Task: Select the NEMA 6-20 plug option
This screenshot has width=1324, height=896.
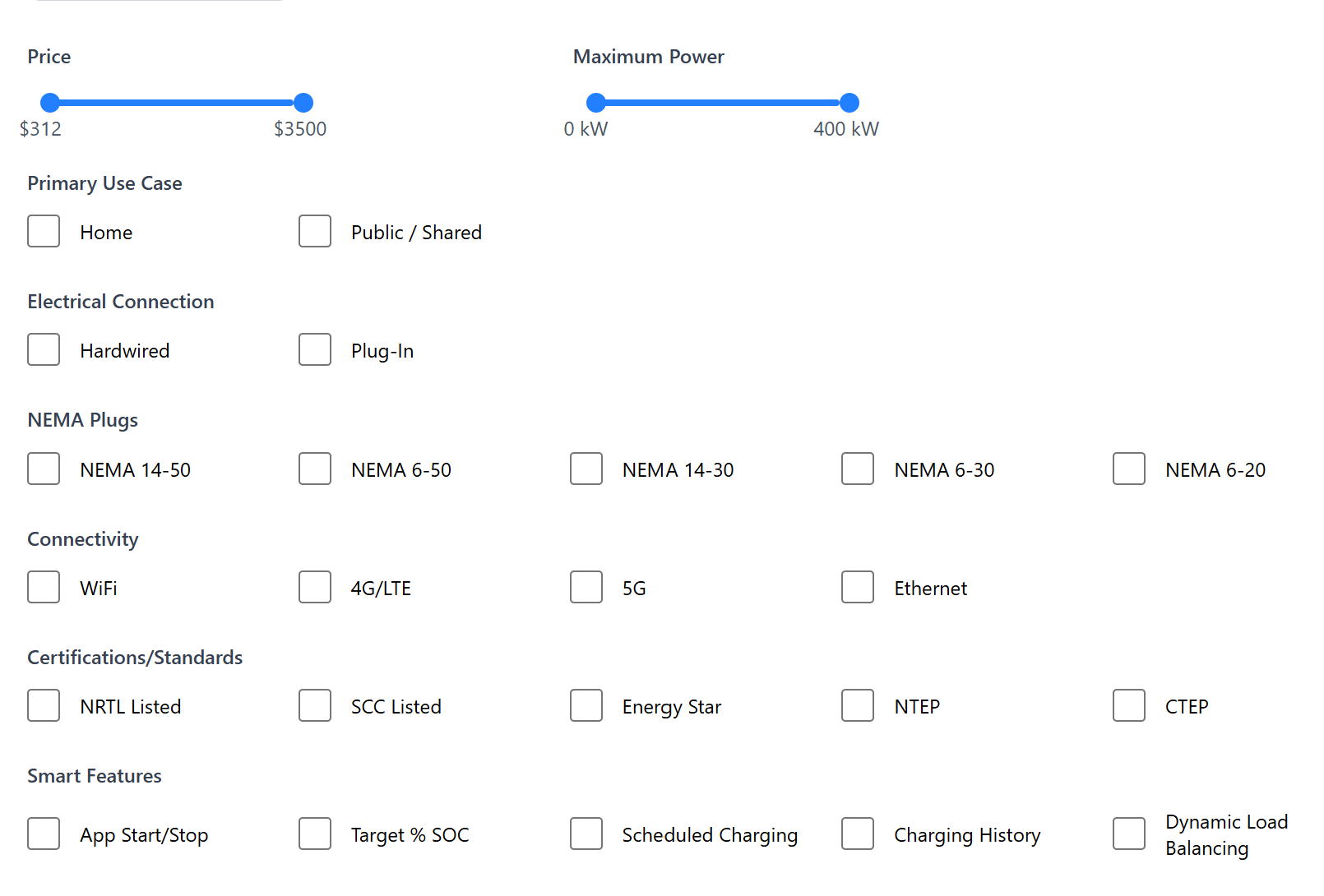Action: (x=1128, y=469)
